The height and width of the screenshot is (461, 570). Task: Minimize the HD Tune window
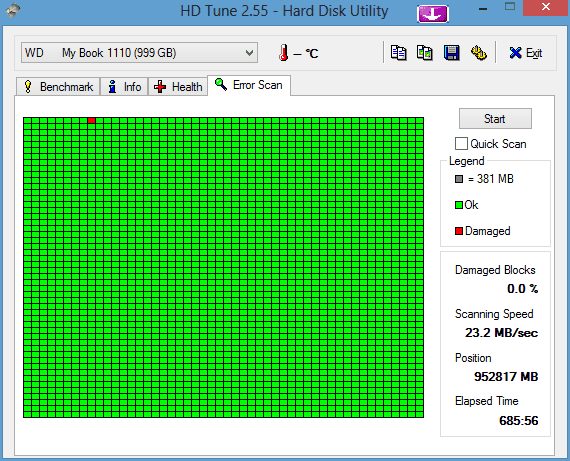pos(483,9)
